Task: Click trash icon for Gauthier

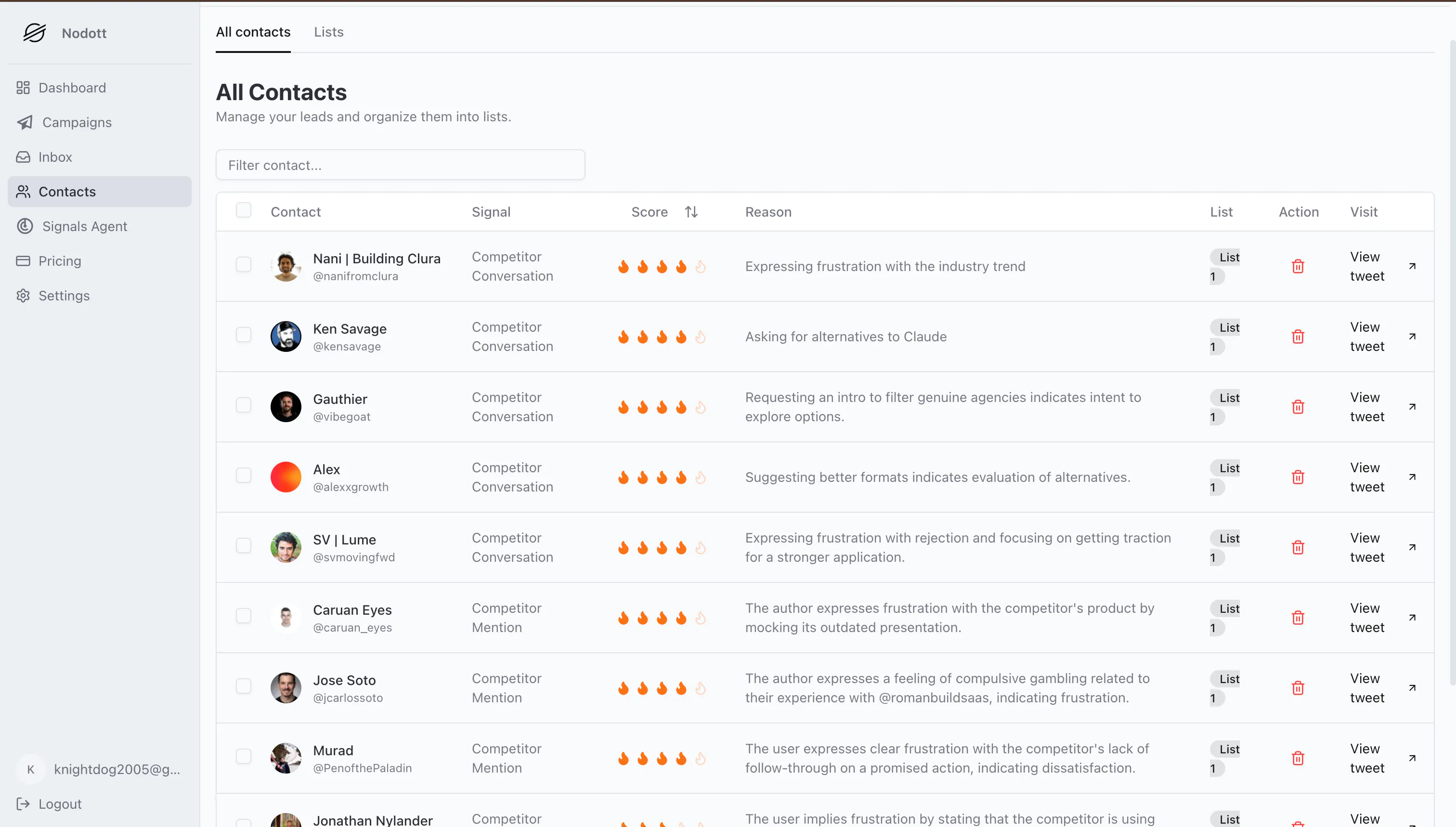Action: point(1298,407)
